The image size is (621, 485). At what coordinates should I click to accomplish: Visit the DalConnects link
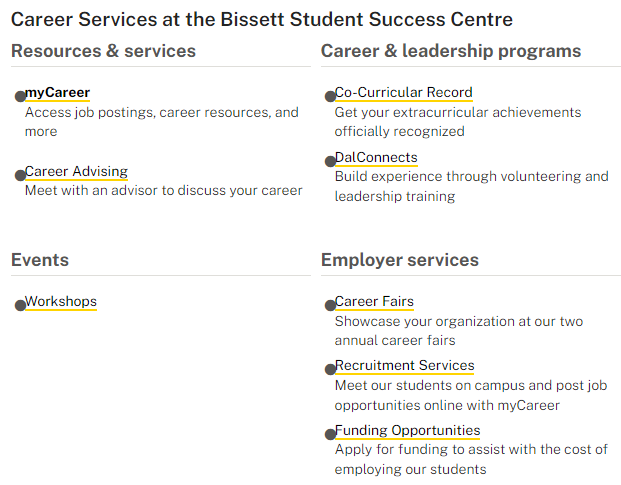point(376,158)
